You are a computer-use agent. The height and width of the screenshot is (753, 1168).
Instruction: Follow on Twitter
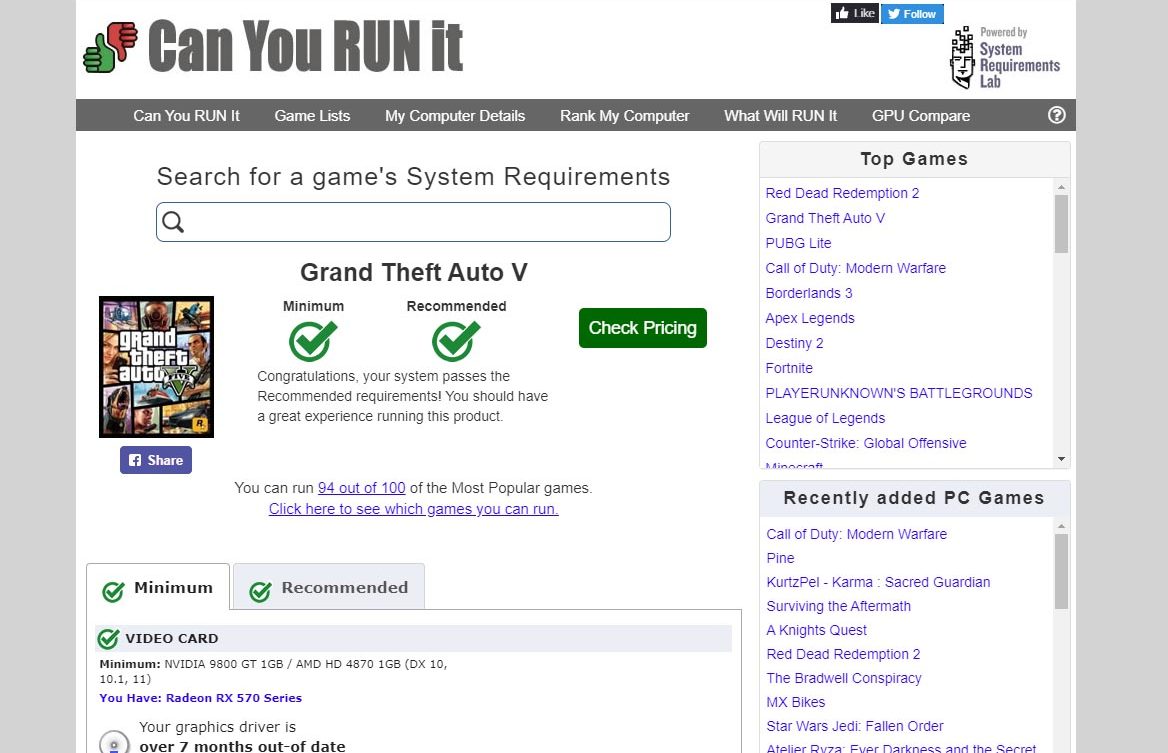[x=912, y=13]
